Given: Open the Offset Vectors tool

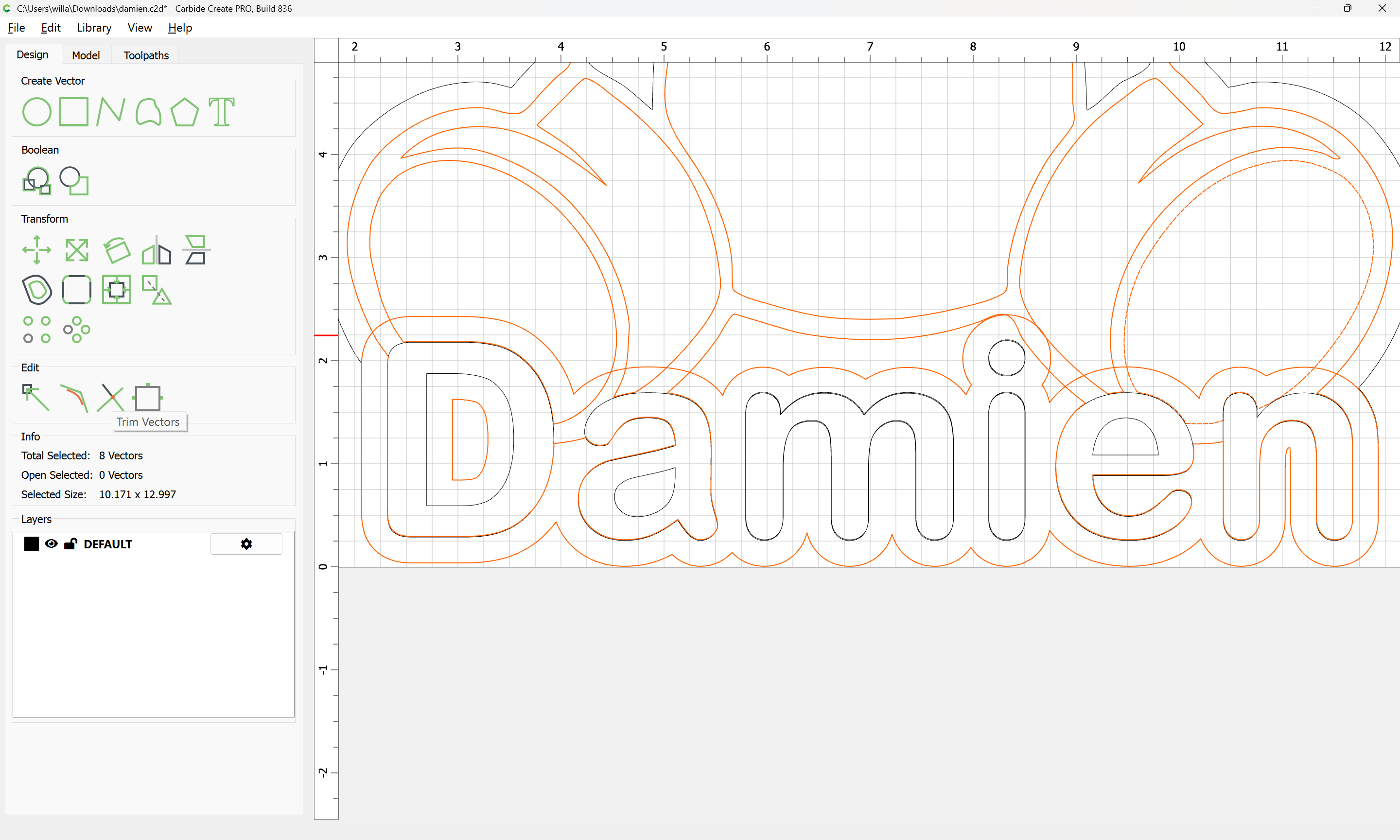Looking at the screenshot, I should coord(37,290).
